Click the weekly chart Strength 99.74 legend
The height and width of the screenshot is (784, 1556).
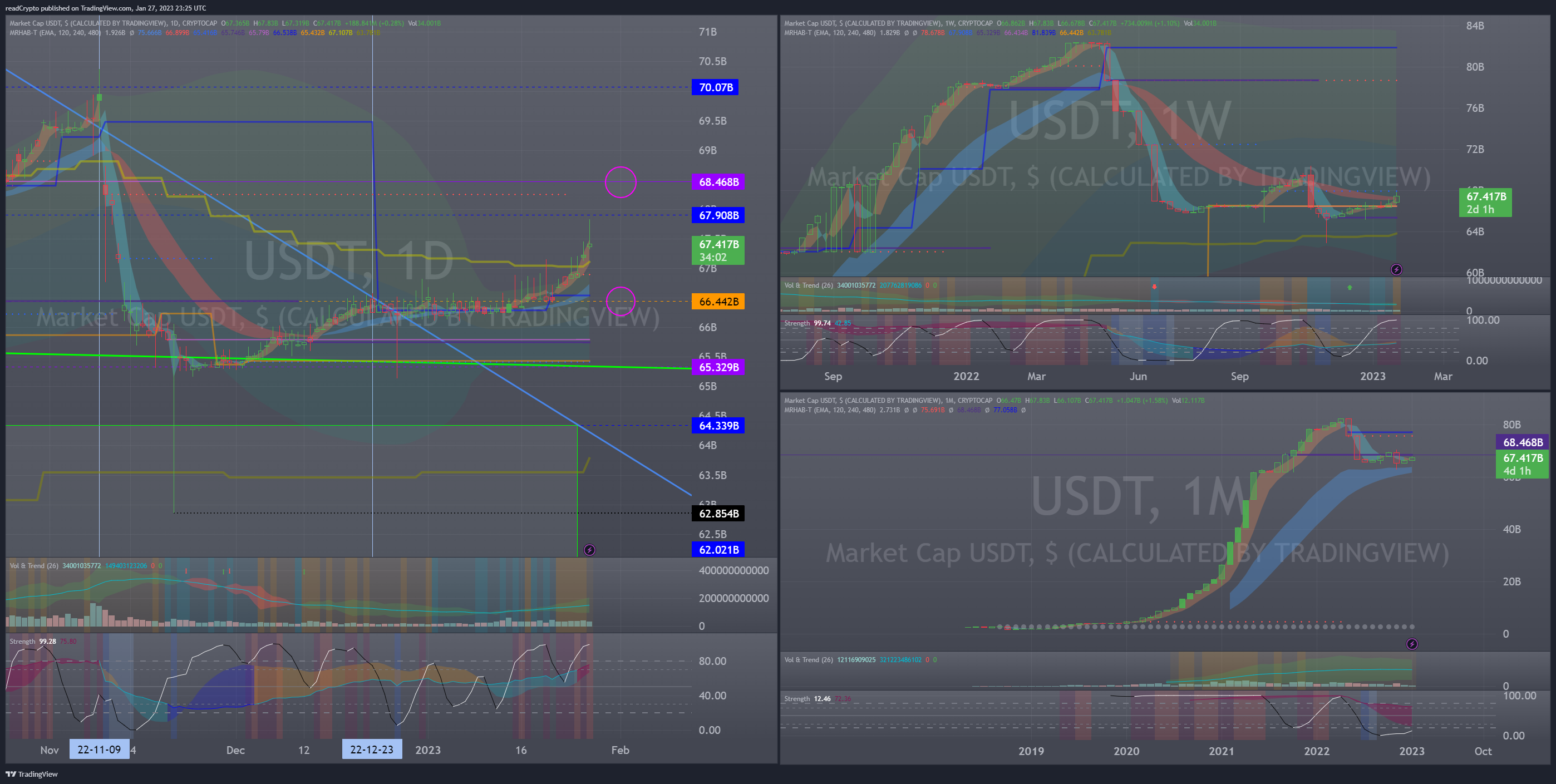coord(818,323)
